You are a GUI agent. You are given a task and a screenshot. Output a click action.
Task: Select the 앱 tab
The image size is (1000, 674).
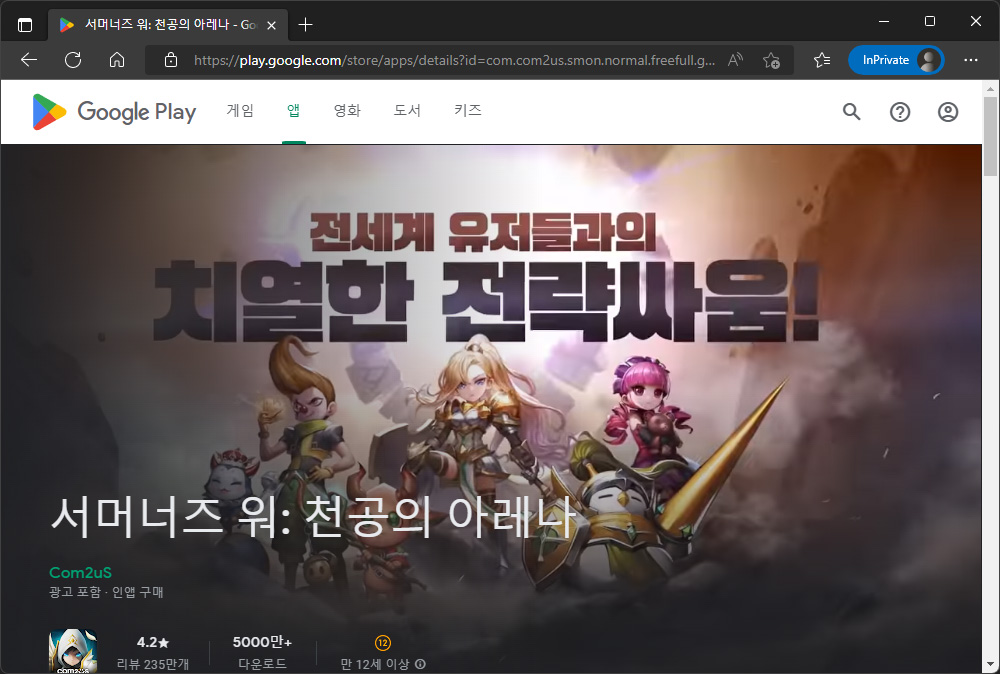[x=293, y=111]
